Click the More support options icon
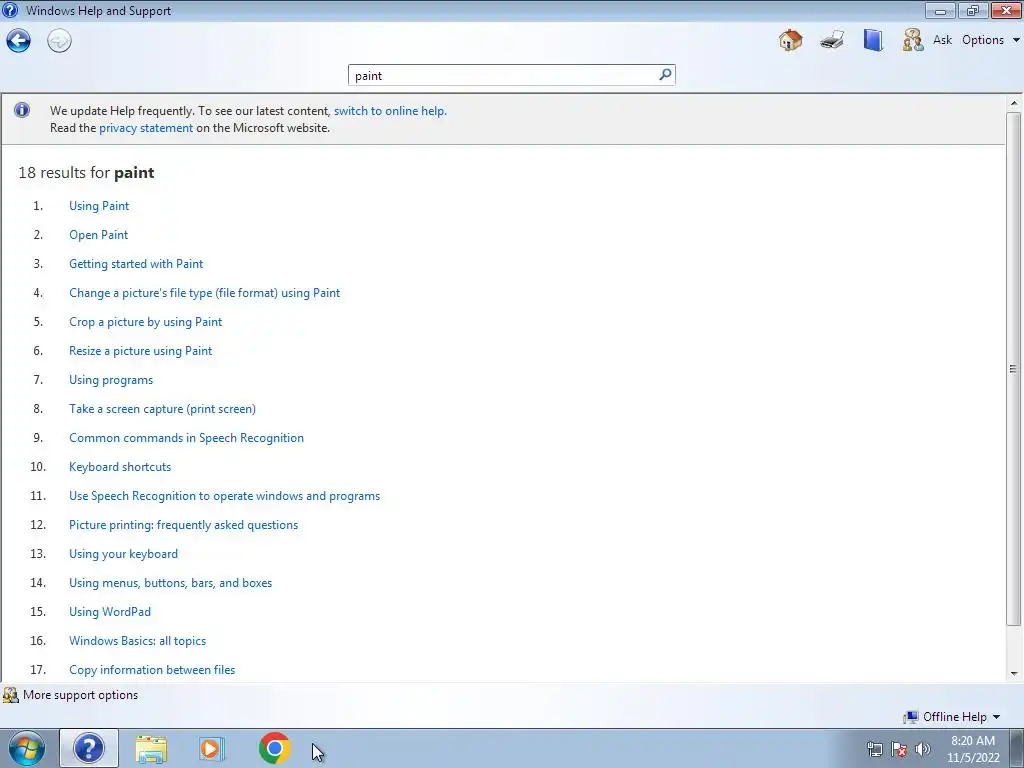 10,695
